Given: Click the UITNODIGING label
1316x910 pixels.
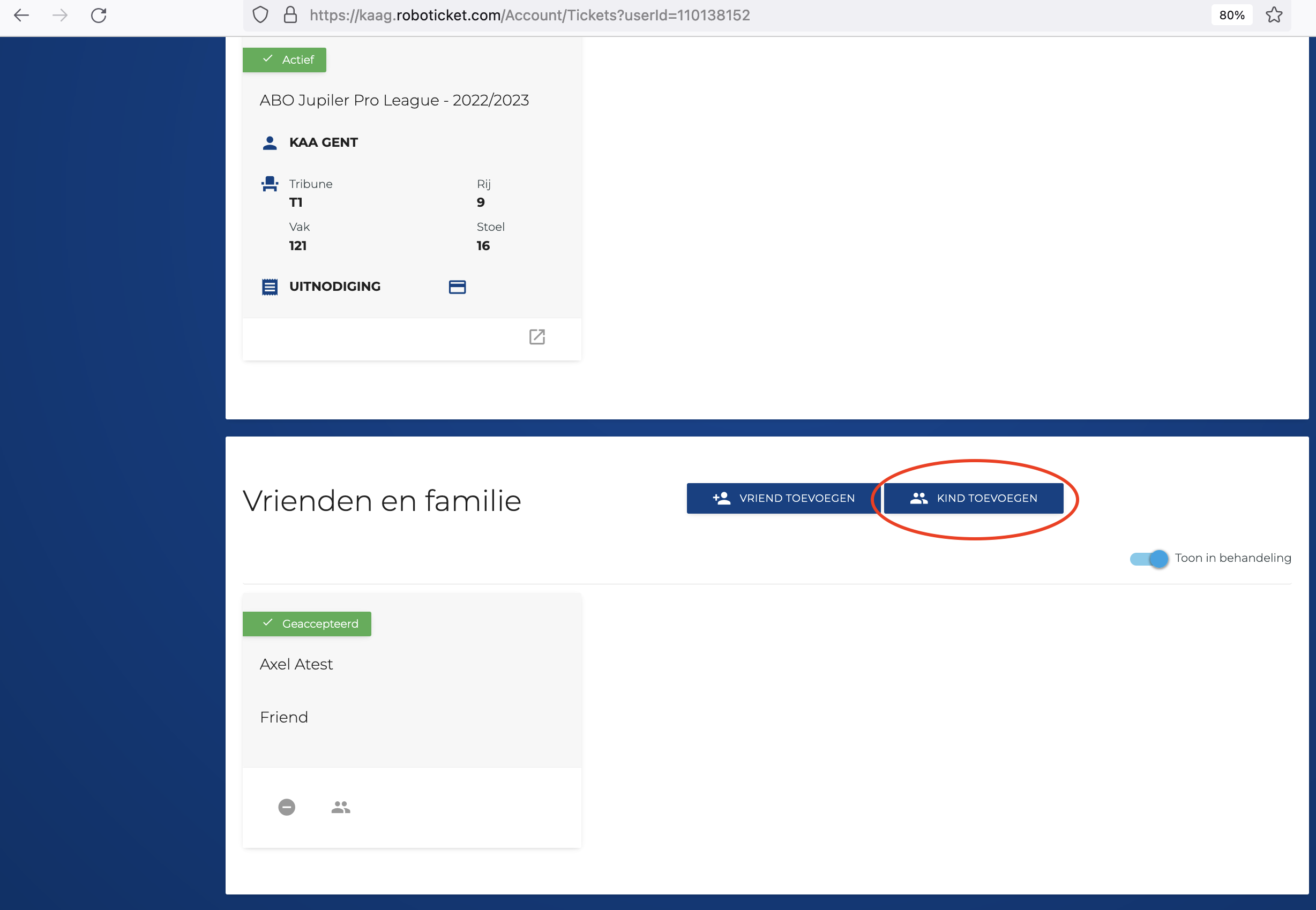Looking at the screenshot, I should click(335, 287).
